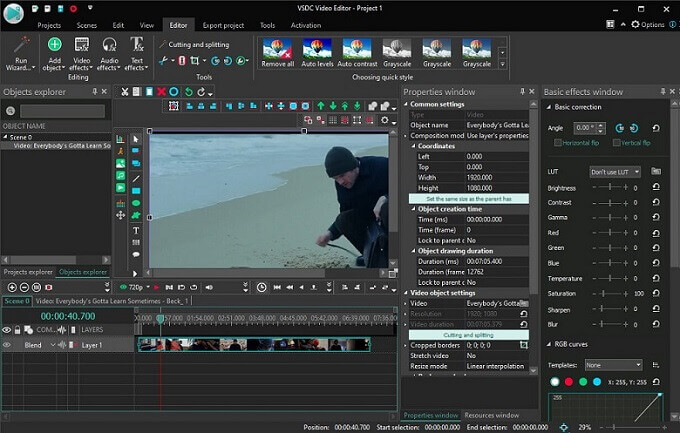Click the scissors cut icon
The width and height of the screenshot is (680, 433).
124,92
